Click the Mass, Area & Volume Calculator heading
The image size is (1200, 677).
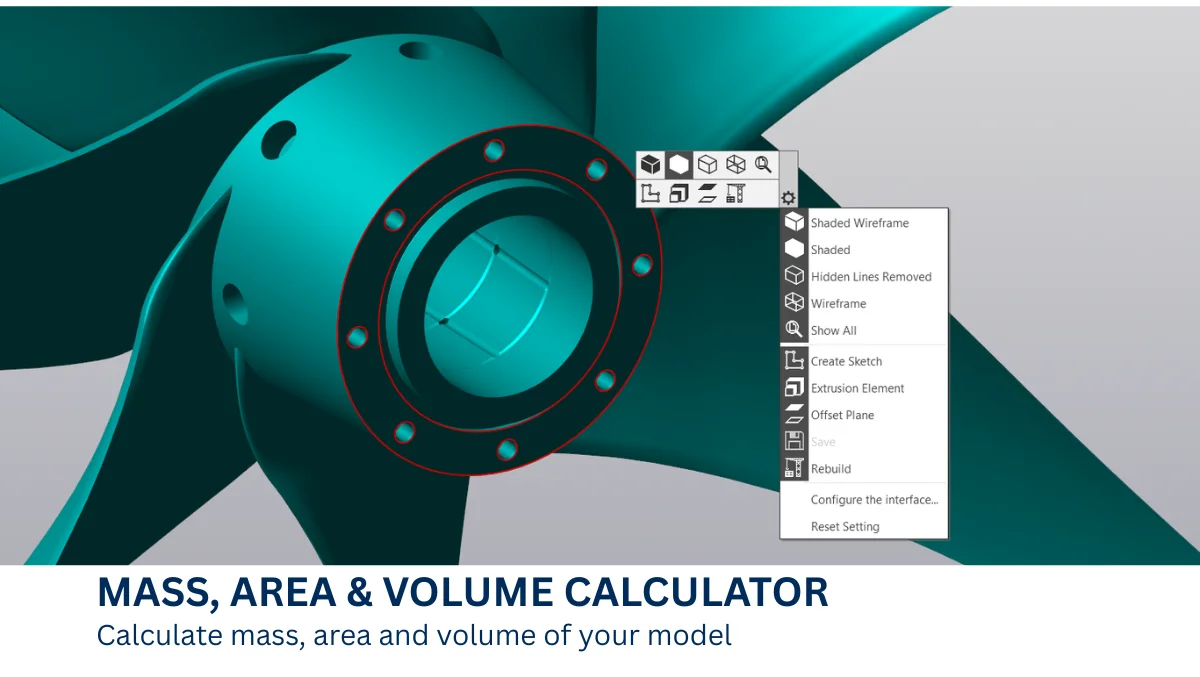[x=463, y=593]
